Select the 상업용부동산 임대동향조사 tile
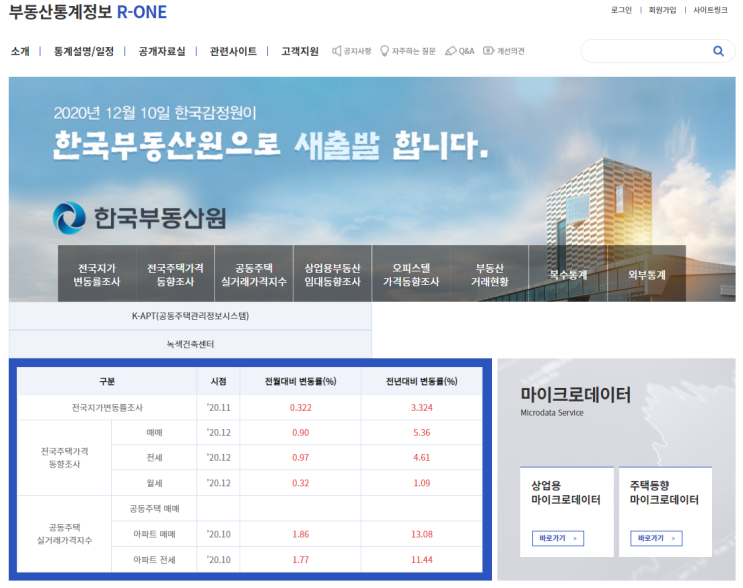Image resolution: width=743 pixels, height=588 pixels. click(333, 274)
